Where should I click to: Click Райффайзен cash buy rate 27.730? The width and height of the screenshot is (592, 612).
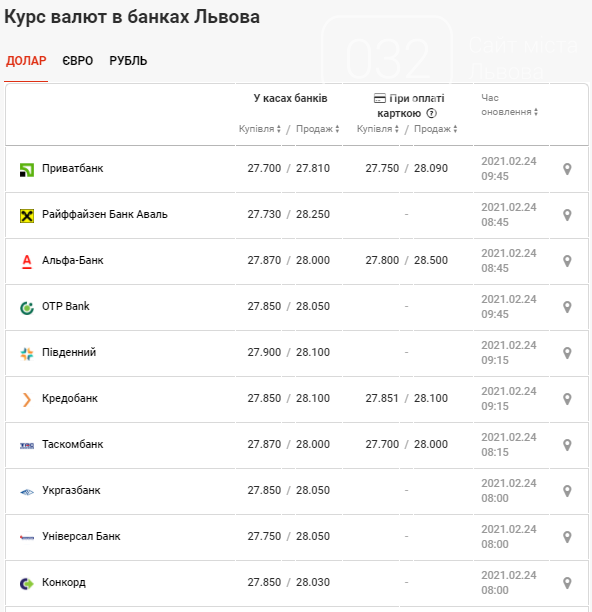pos(264,215)
